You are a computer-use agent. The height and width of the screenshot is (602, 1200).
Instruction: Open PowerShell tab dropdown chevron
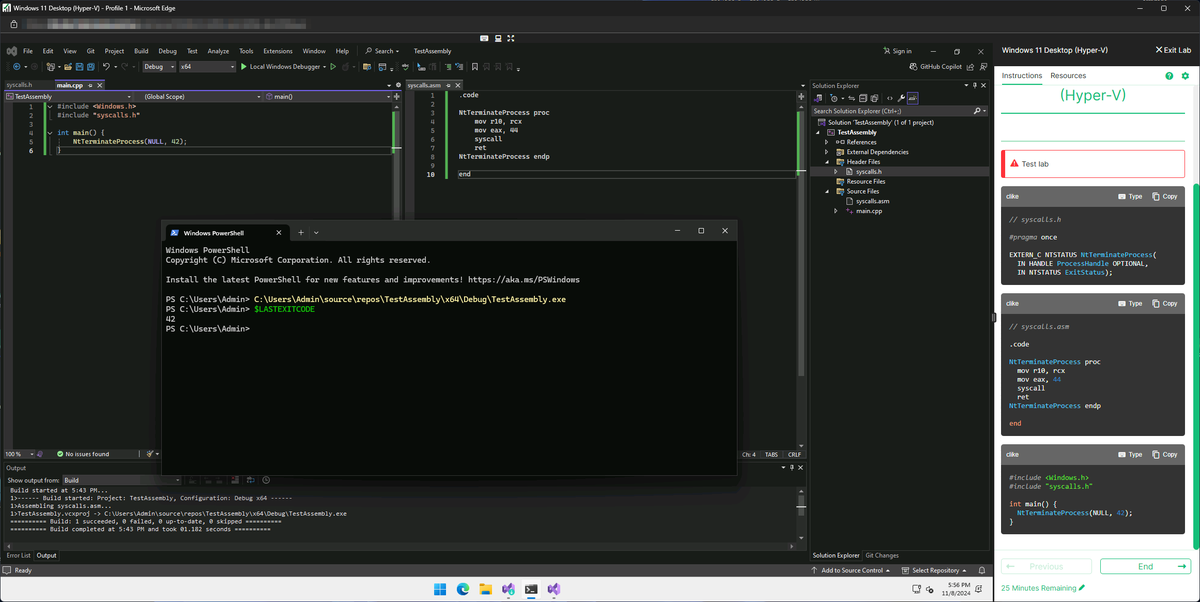[316, 232]
